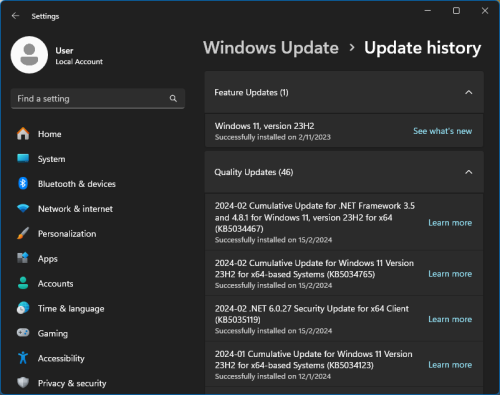Click the Home house icon

(23, 134)
